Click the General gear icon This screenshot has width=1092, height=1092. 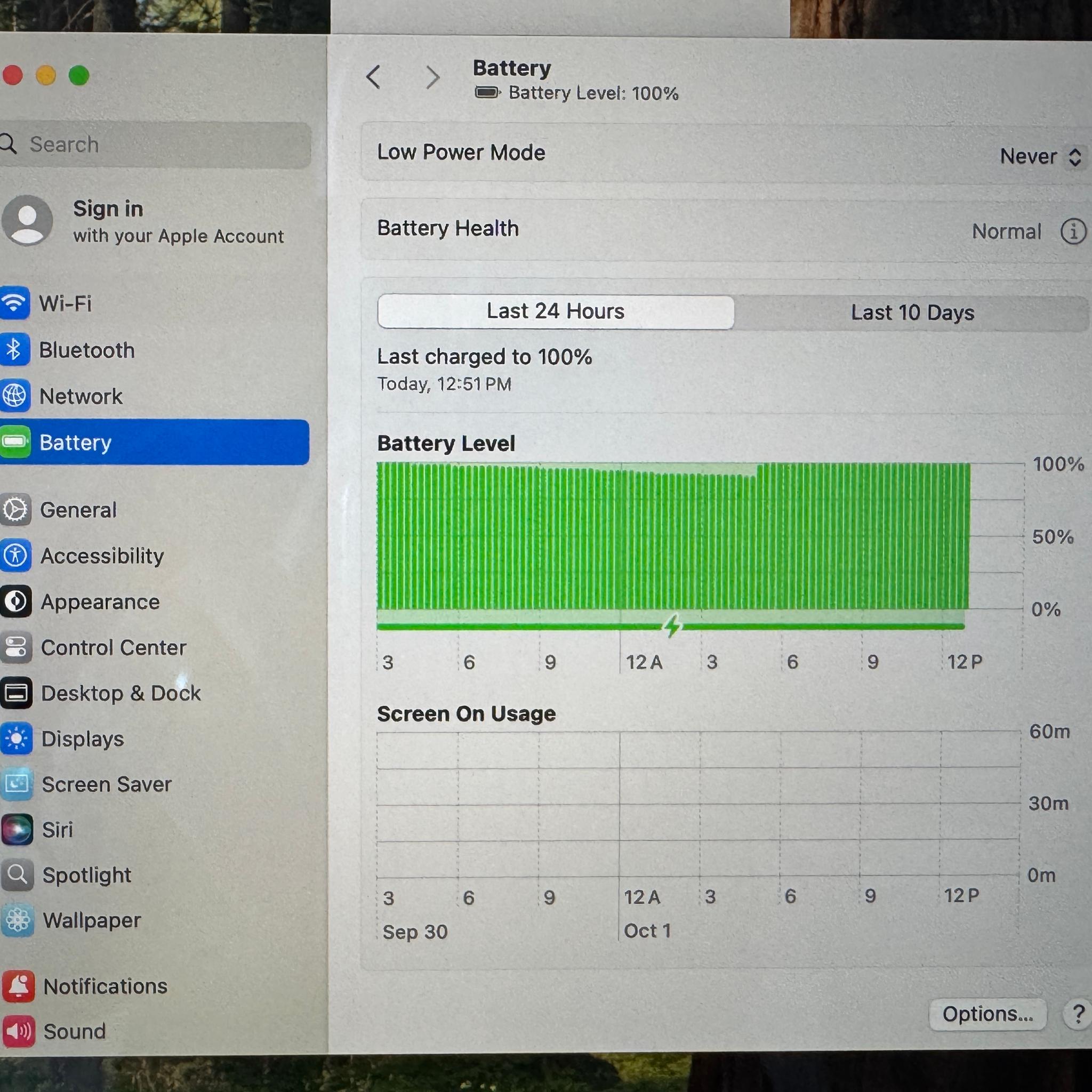[x=15, y=510]
